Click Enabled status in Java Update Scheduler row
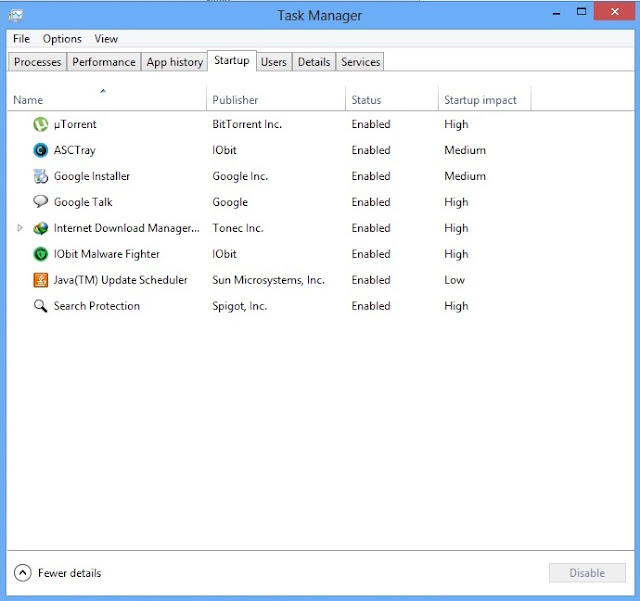The height and width of the screenshot is (601, 640). (x=371, y=280)
